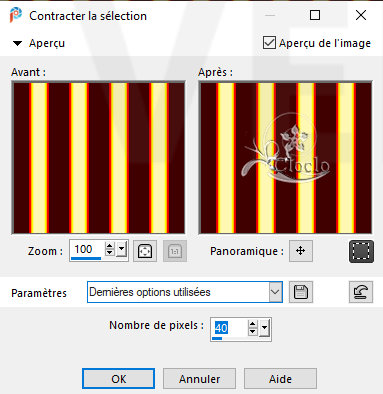Screen dimensions: 383x394
Task: Click the Nombre de pixels input field
Action: tap(229, 328)
